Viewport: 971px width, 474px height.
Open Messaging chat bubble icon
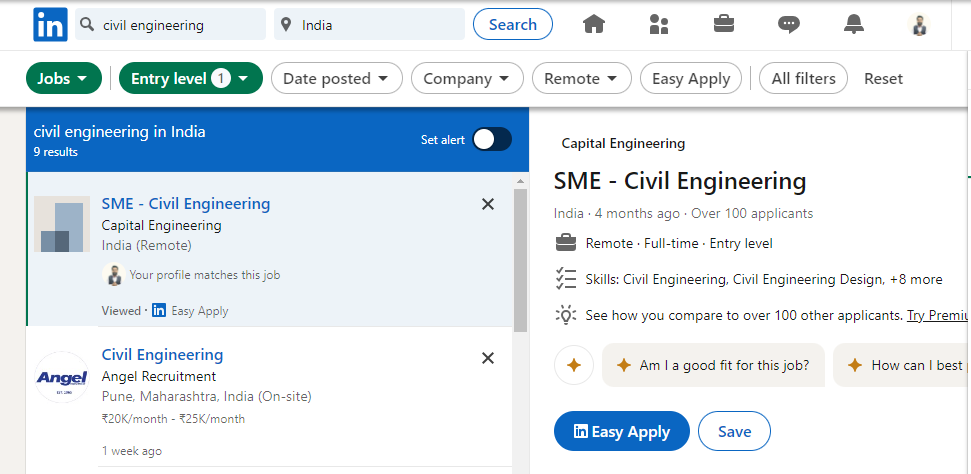(788, 25)
